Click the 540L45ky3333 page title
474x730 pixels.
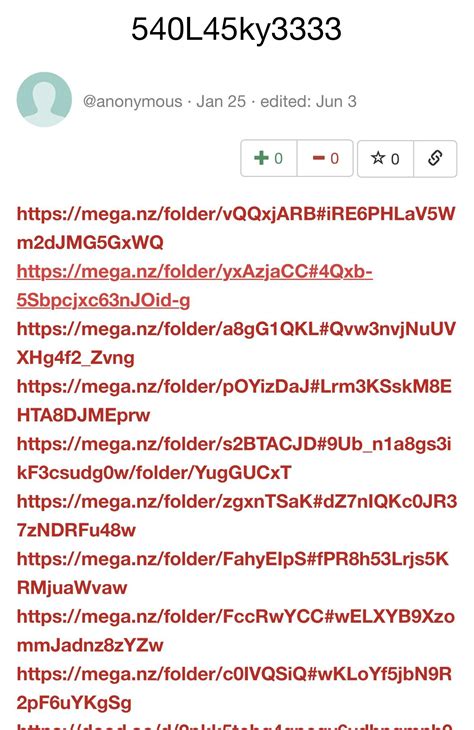(x=237, y=29)
